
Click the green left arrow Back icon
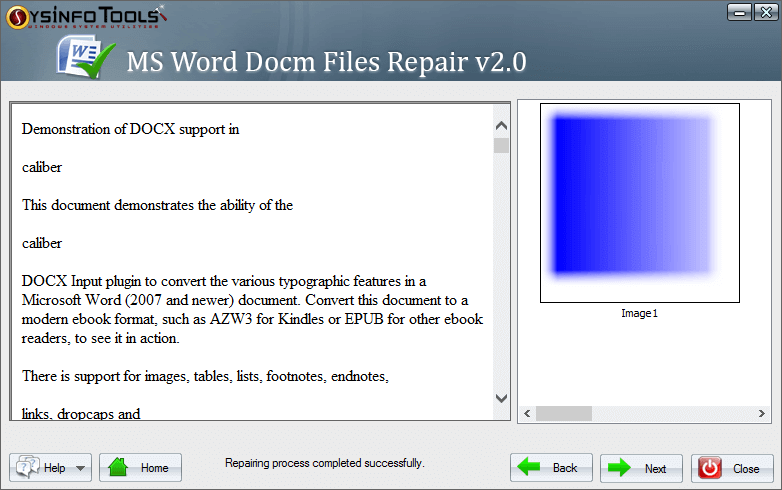pos(529,467)
